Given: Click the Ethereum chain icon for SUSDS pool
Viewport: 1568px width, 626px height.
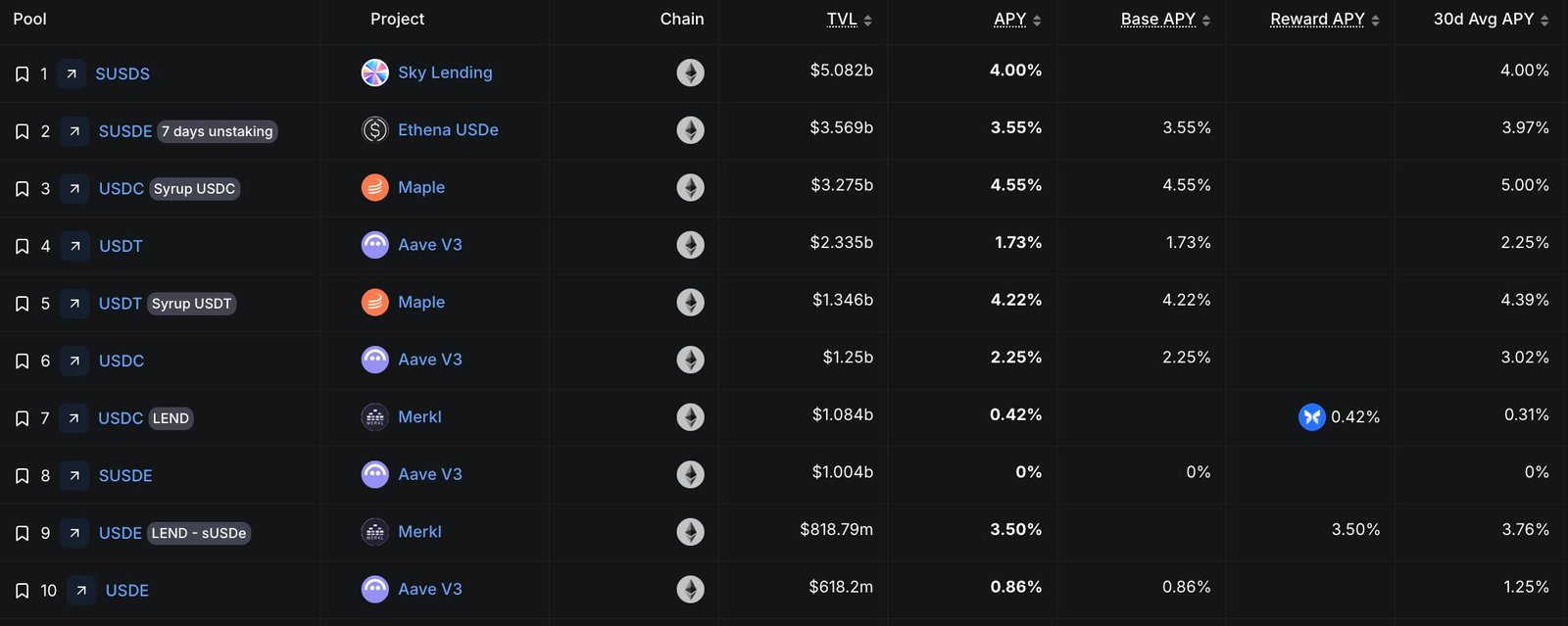Looking at the screenshot, I should 692,72.
